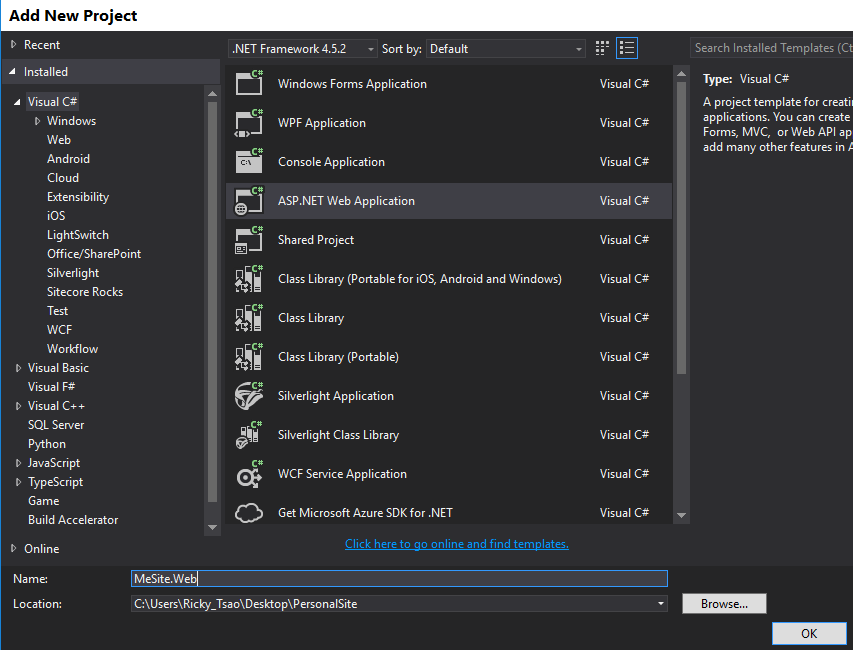Expand the Visual C++ node
This screenshot has width=853, height=650.
point(18,406)
